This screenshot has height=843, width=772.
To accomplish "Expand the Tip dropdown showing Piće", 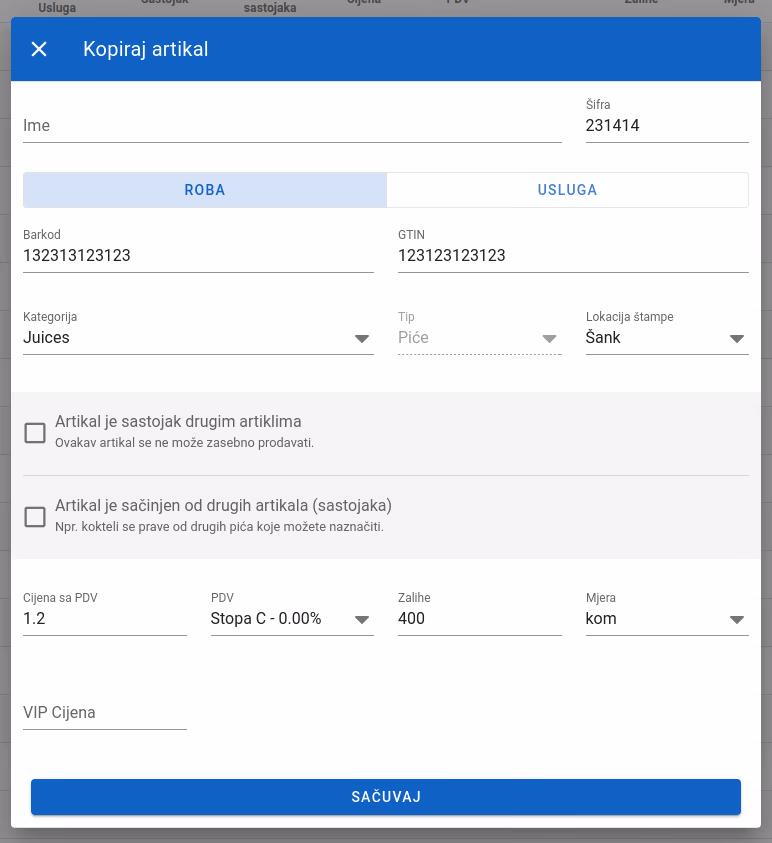I will click(x=480, y=338).
